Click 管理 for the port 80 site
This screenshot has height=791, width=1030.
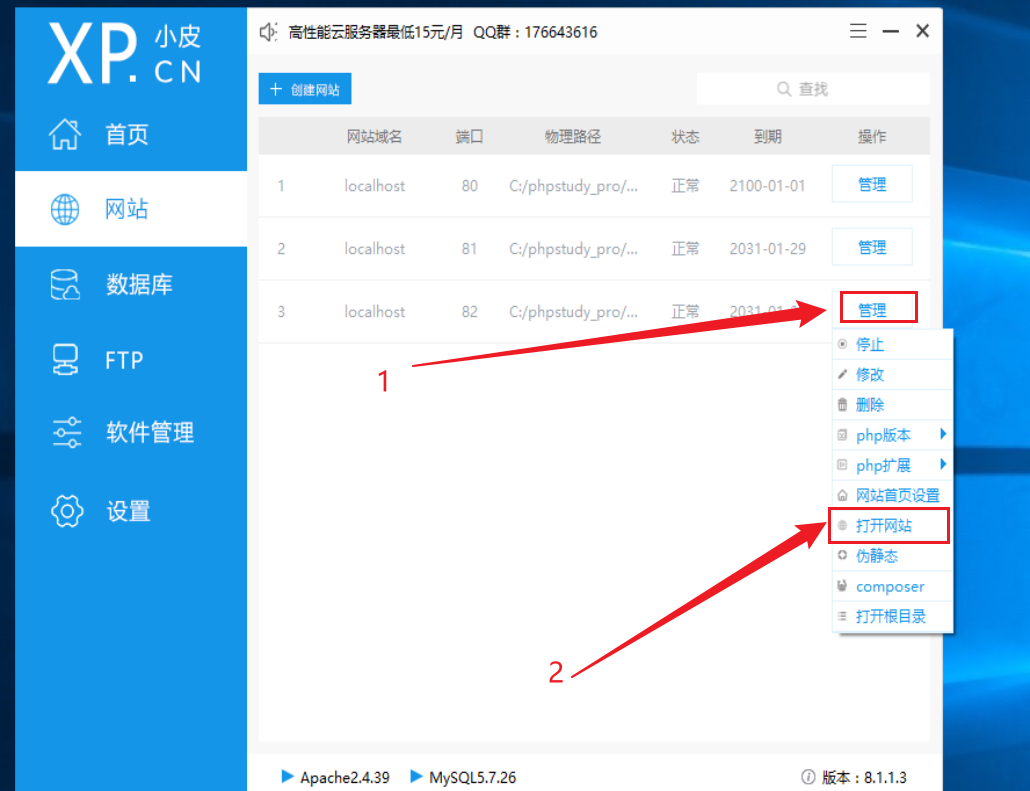(872, 184)
